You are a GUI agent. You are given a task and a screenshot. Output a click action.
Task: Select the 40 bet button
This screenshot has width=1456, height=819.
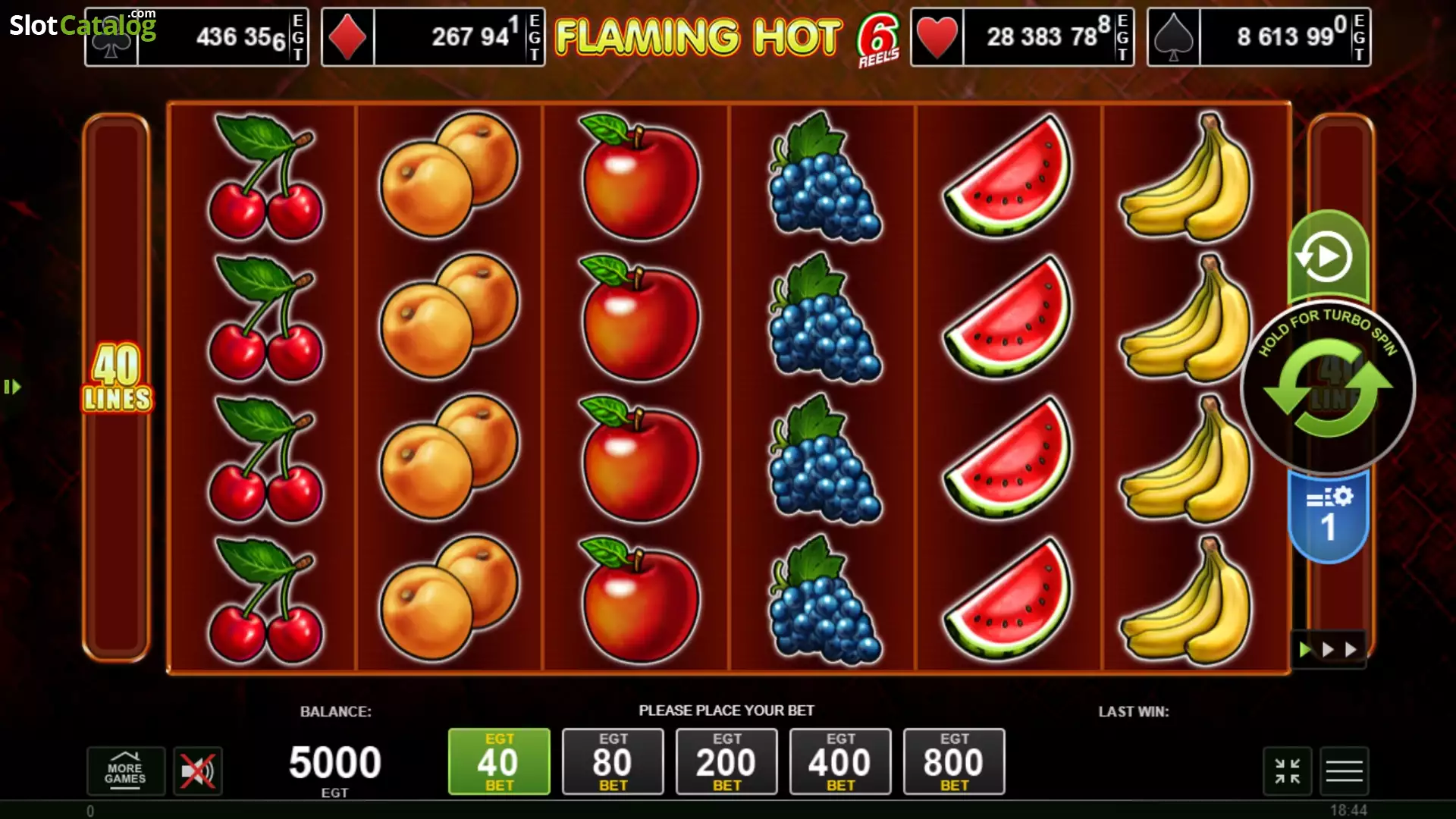(499, 761)
